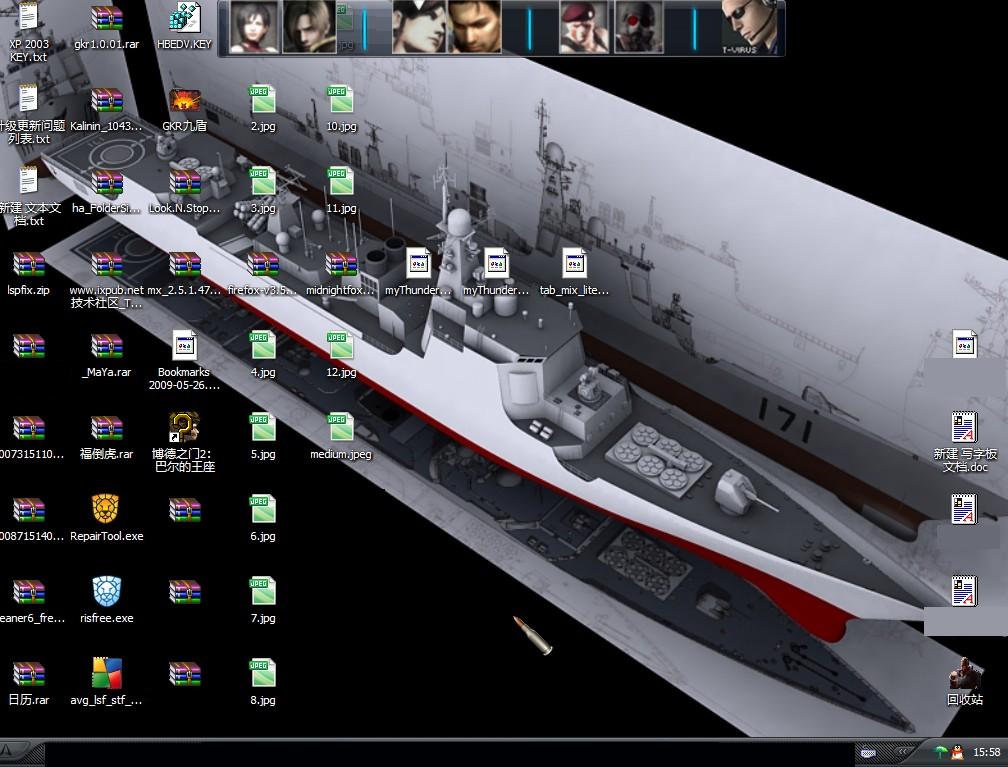
Task: Select the lspfix.zip archive
Action: 28,273
